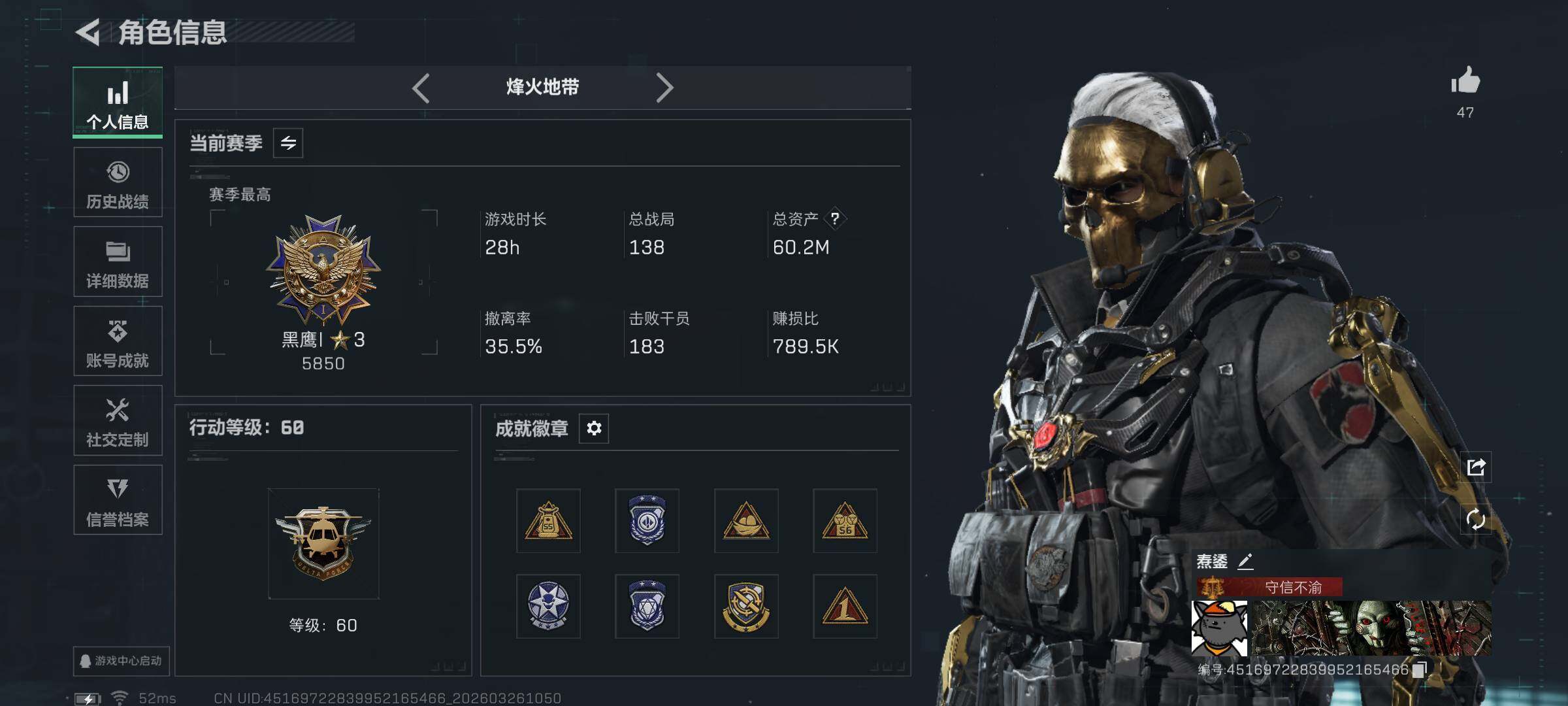
Task: Open the 信誉档案 sidebar entry
Action: click(118, 500)
